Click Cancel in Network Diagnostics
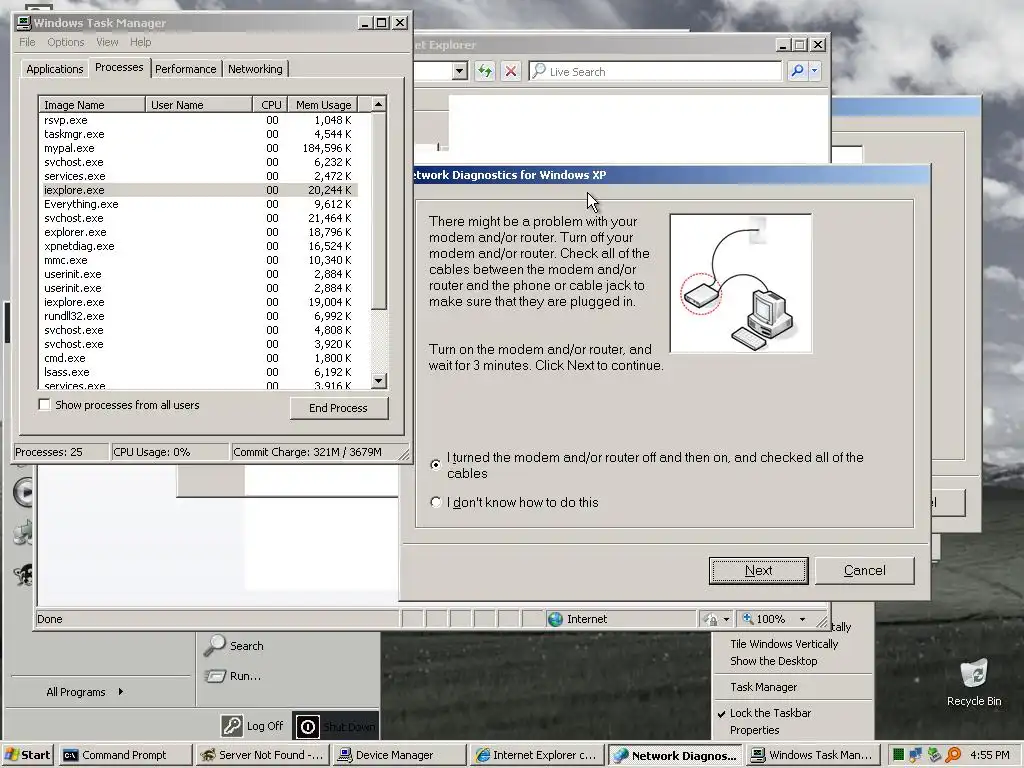Screen dimensions: 1024x768 coord(864,570)
